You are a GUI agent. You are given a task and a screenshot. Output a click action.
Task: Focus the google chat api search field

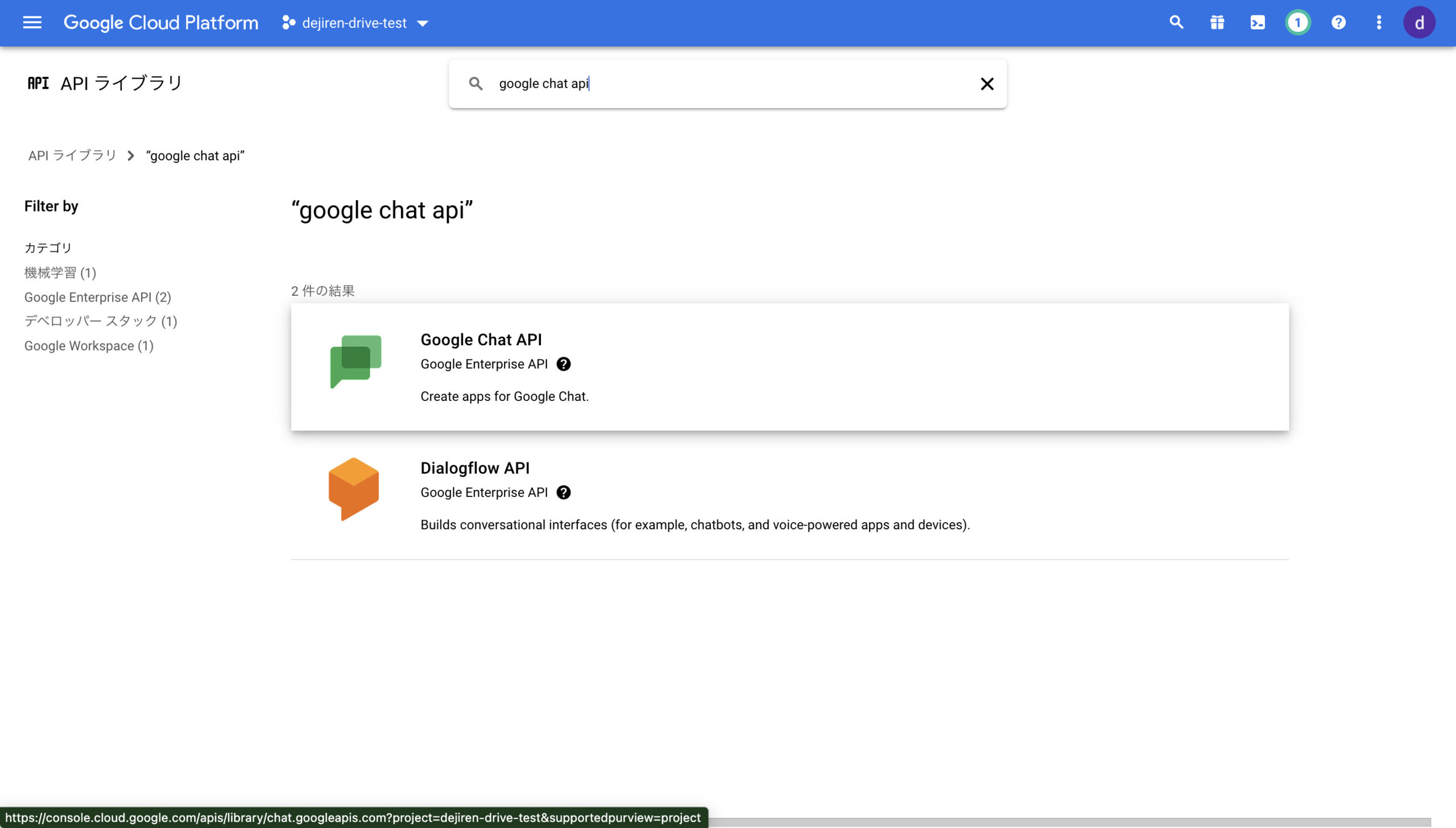[x=728, y=84]
